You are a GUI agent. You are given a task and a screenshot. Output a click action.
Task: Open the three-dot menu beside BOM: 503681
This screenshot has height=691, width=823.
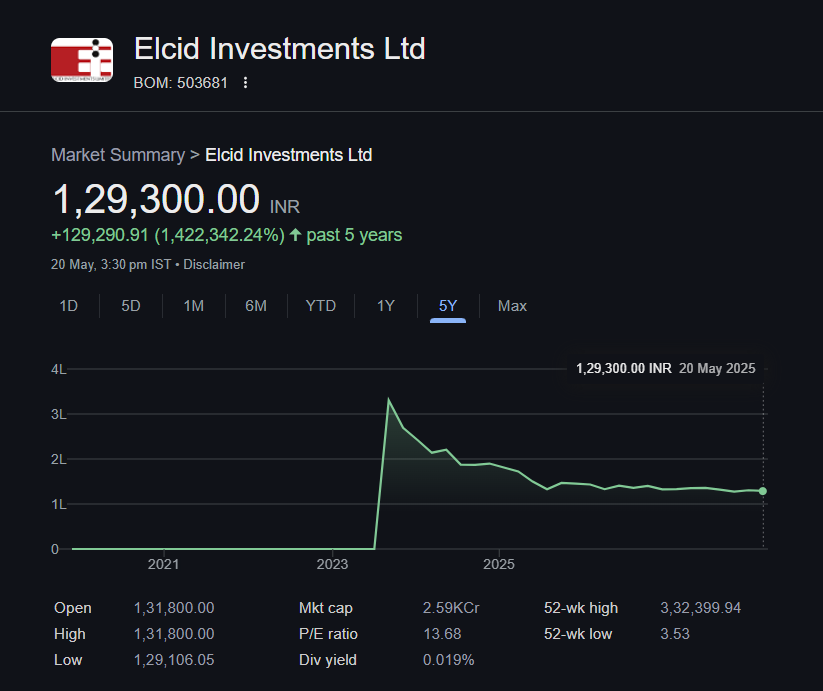click(245, 83)
